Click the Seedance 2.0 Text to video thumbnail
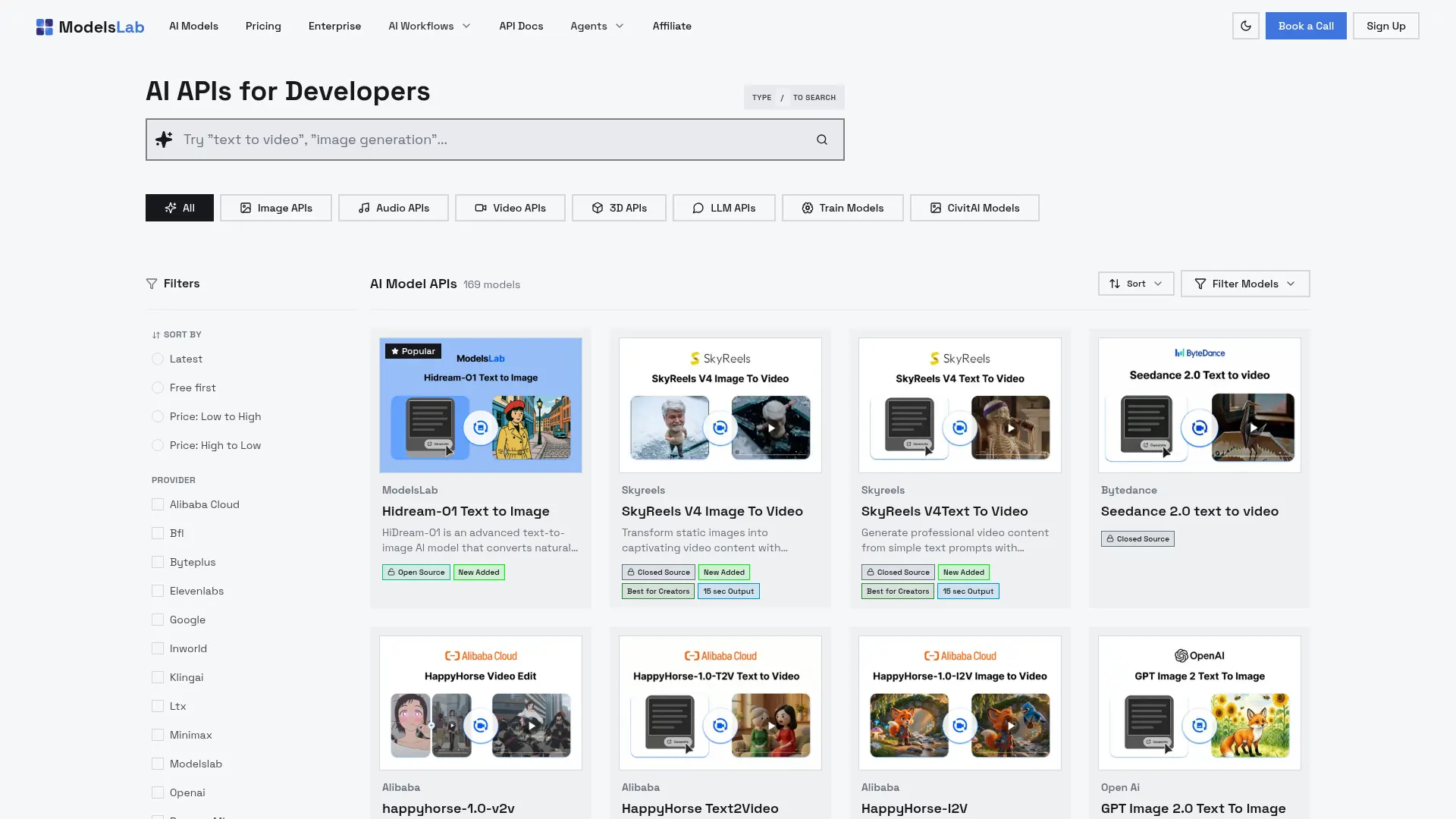This screenshot has width=1456, height=819. click(1200, 406)
